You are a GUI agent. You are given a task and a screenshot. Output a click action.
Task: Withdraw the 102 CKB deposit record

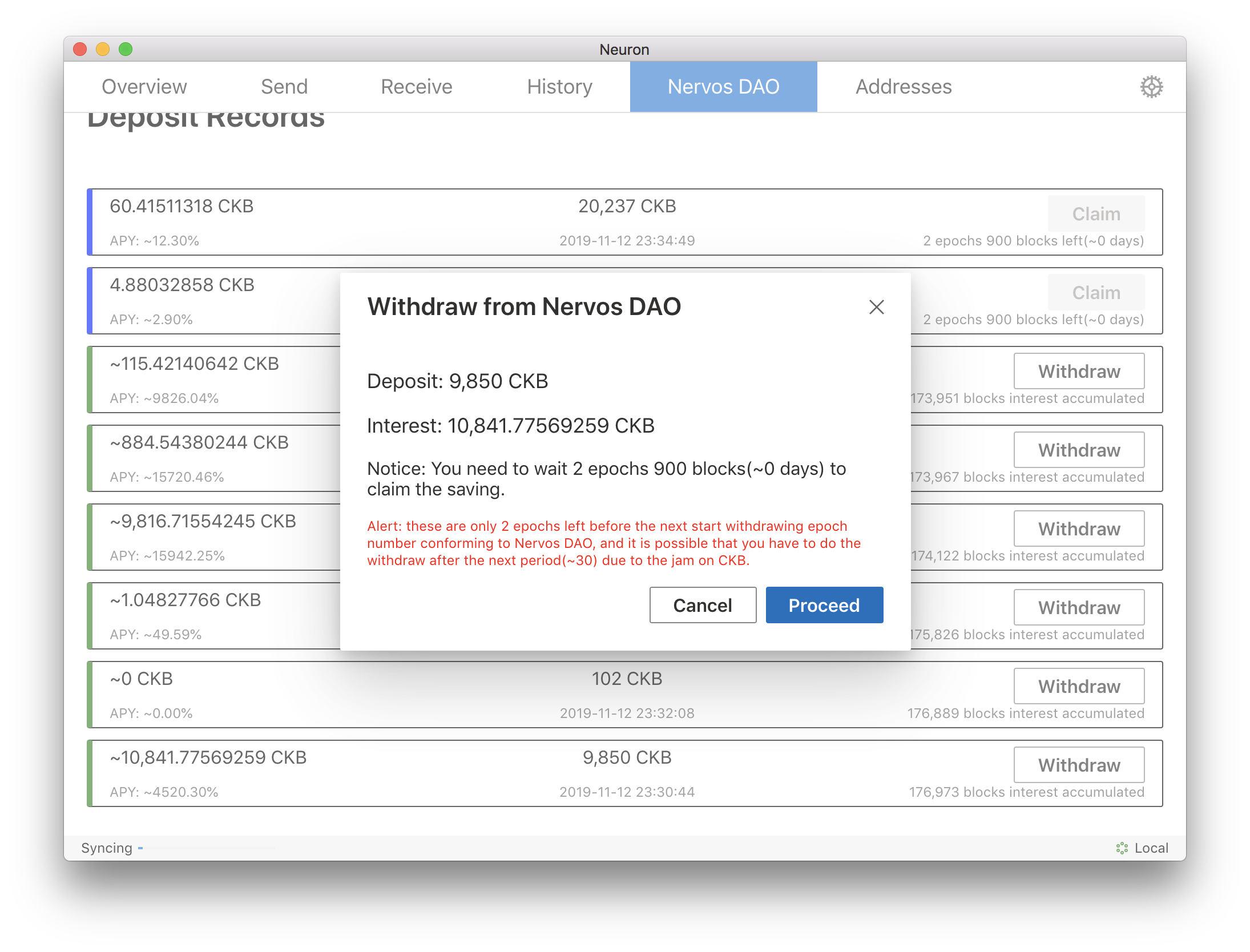click(x=1079, y=686)
